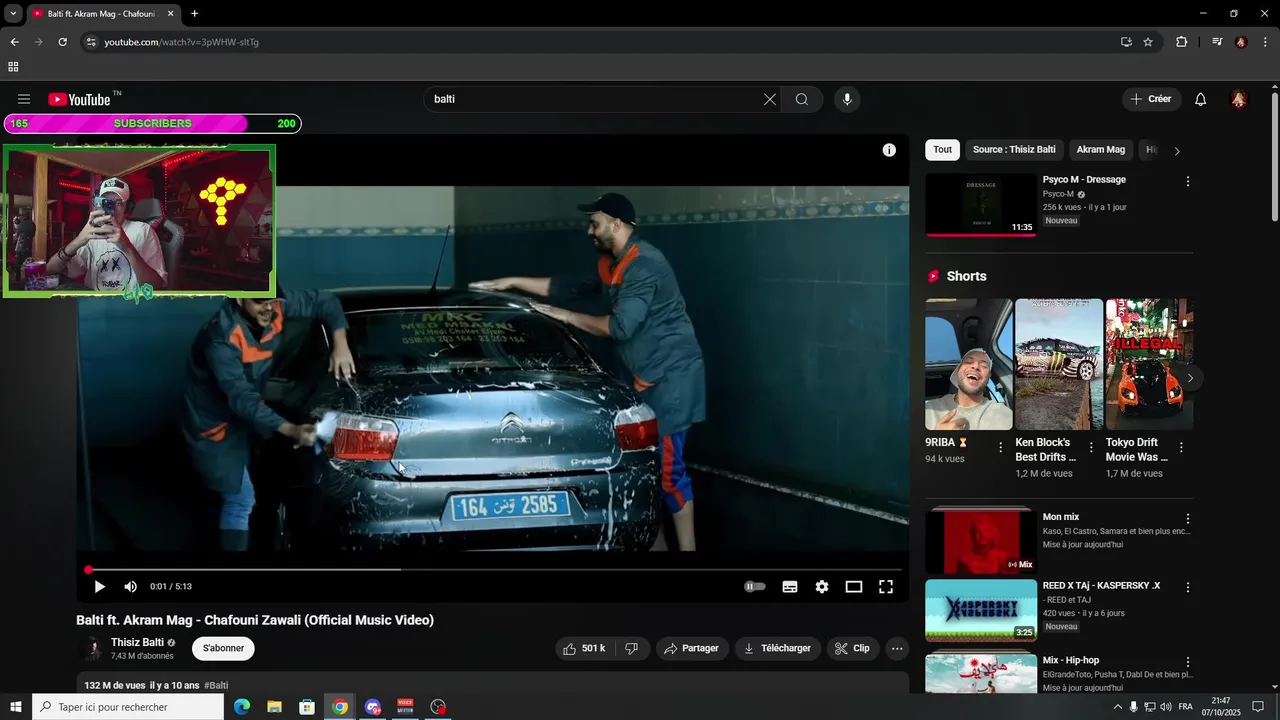Start voice search with microphone
Screen dimensions: 1280x720
(847, 99)
